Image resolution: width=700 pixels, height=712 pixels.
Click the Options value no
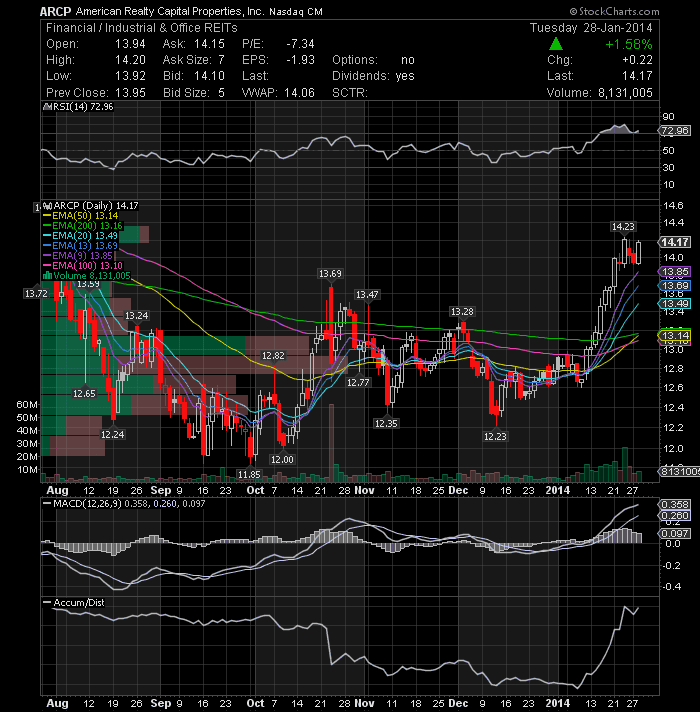pos(408,60)
